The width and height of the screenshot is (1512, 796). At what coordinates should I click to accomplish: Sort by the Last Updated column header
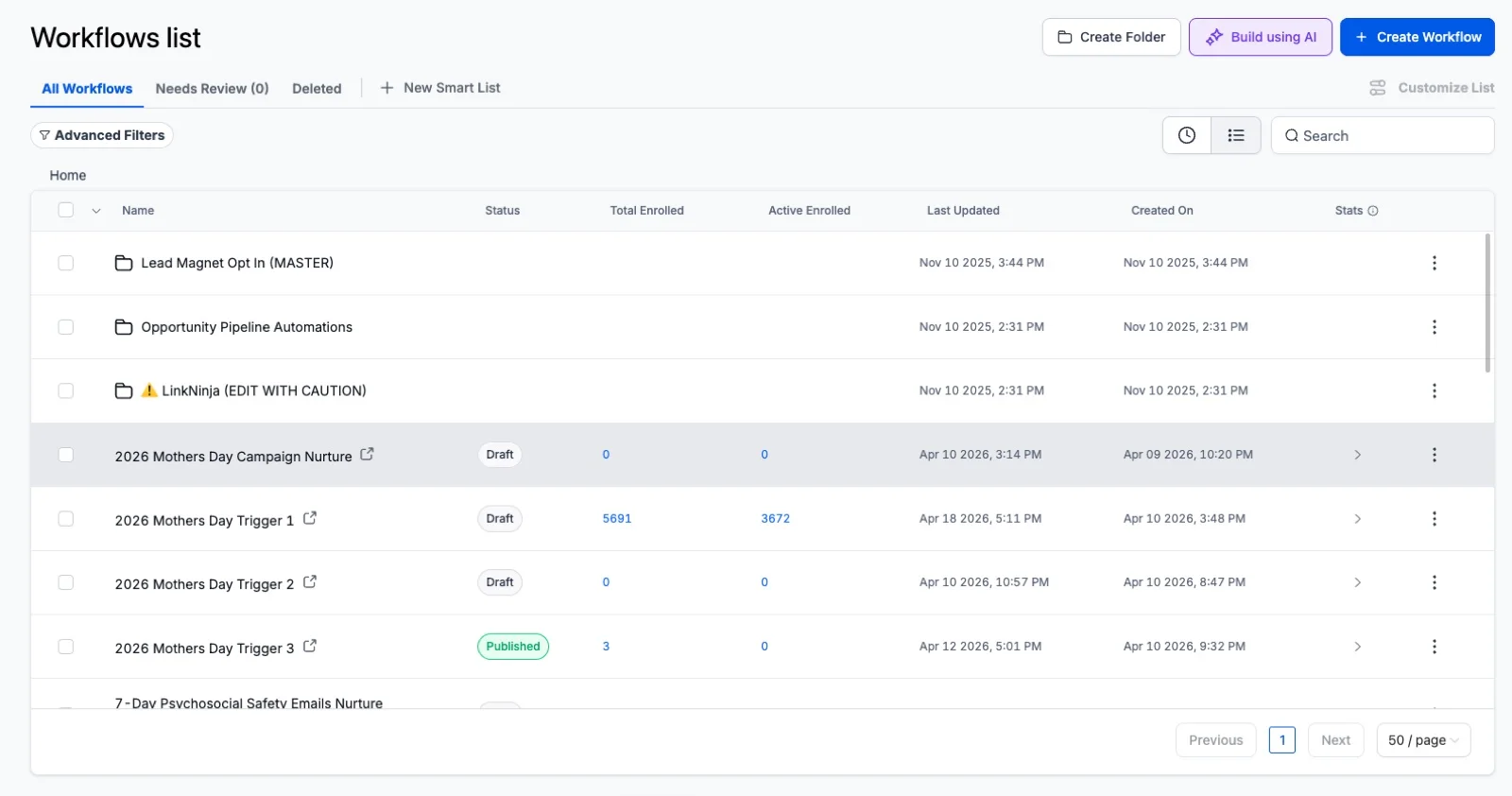click(963, 211)
